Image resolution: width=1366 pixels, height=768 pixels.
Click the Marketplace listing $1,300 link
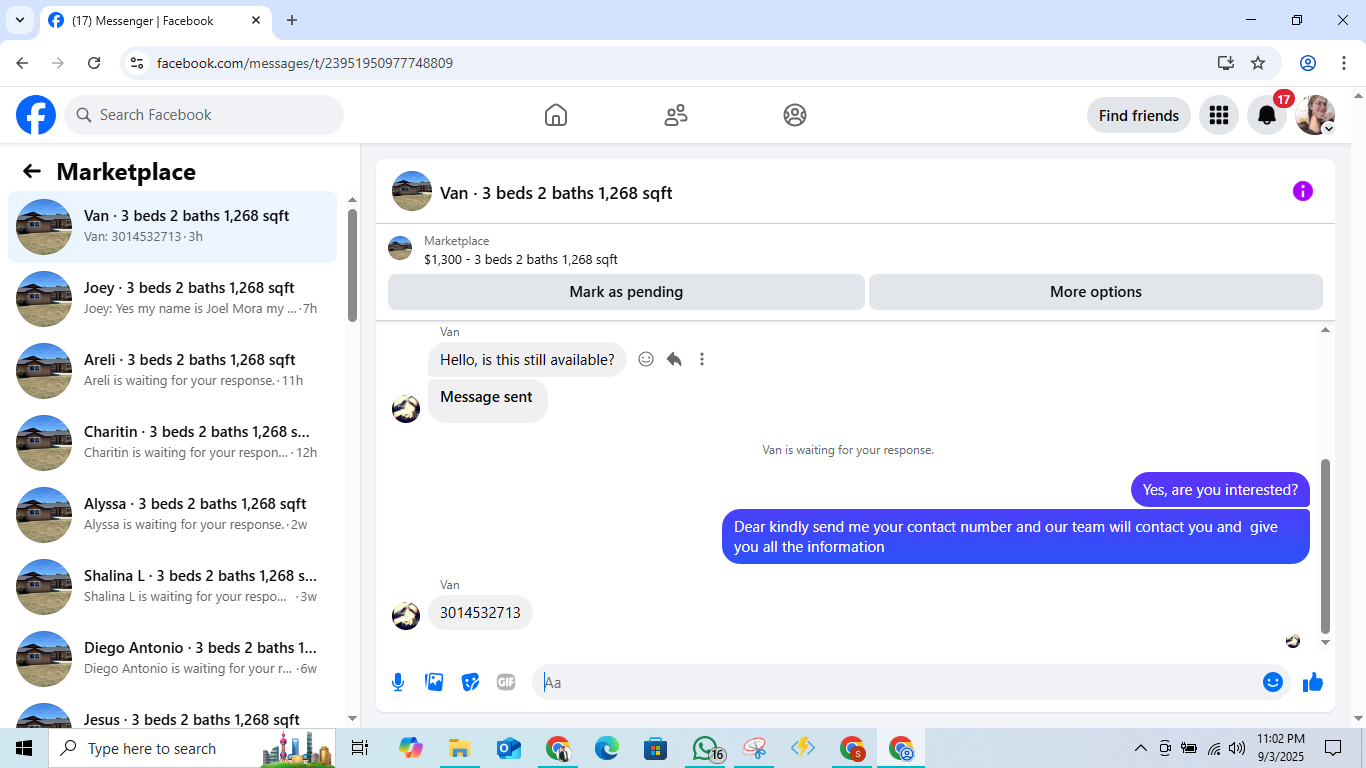(x=520, y=260)
